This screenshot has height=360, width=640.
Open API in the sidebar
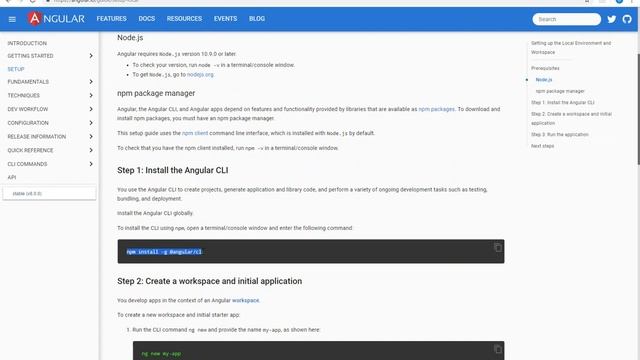[x=12, y=178]
